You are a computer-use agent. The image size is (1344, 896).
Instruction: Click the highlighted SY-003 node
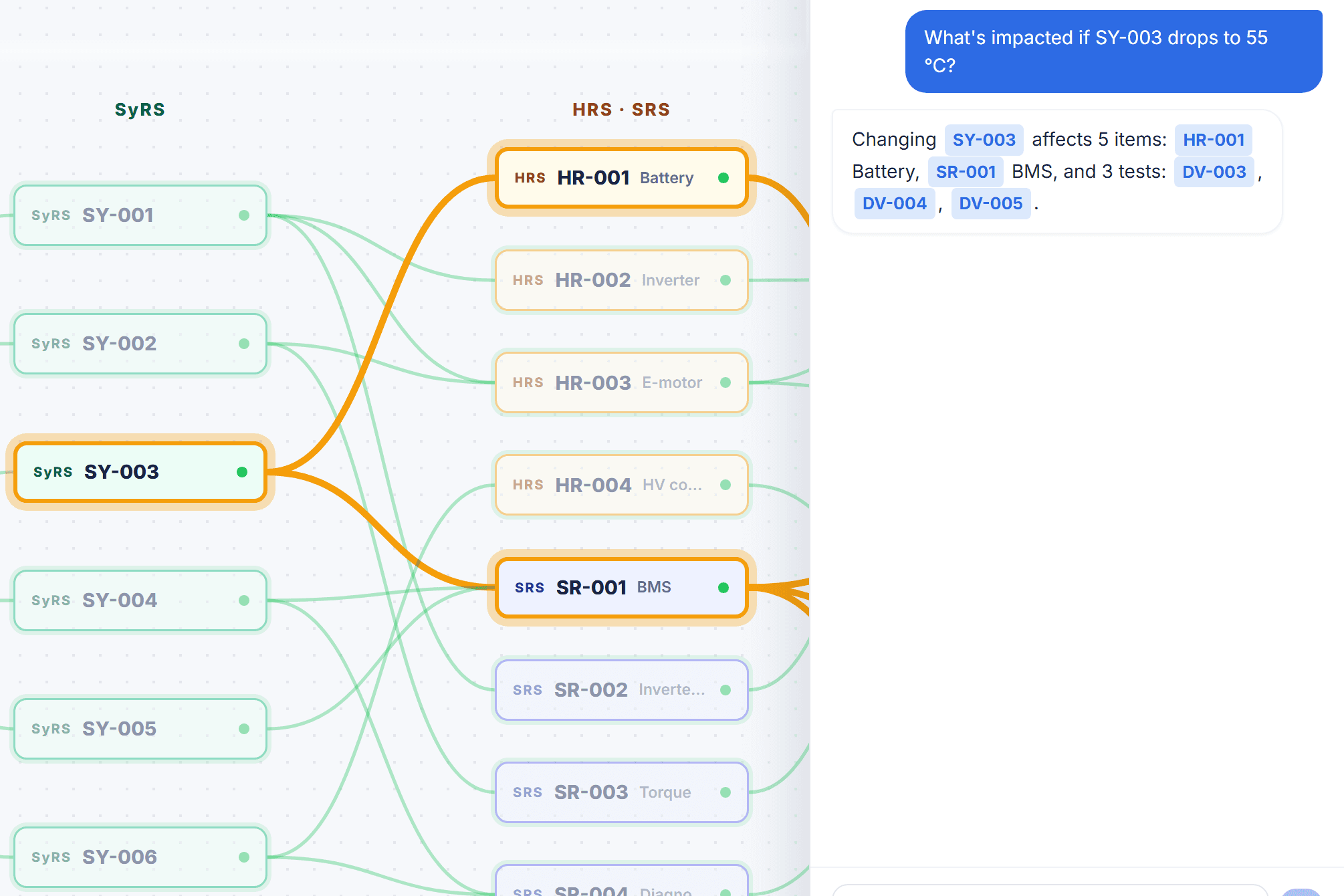(x=140, y=472)
